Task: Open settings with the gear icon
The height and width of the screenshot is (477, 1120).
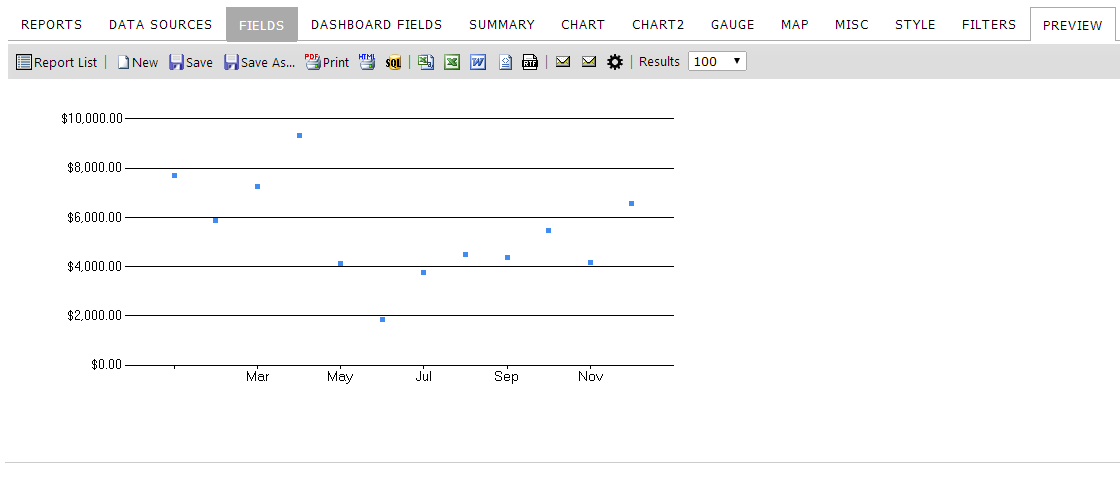Action: click(615, 62)
